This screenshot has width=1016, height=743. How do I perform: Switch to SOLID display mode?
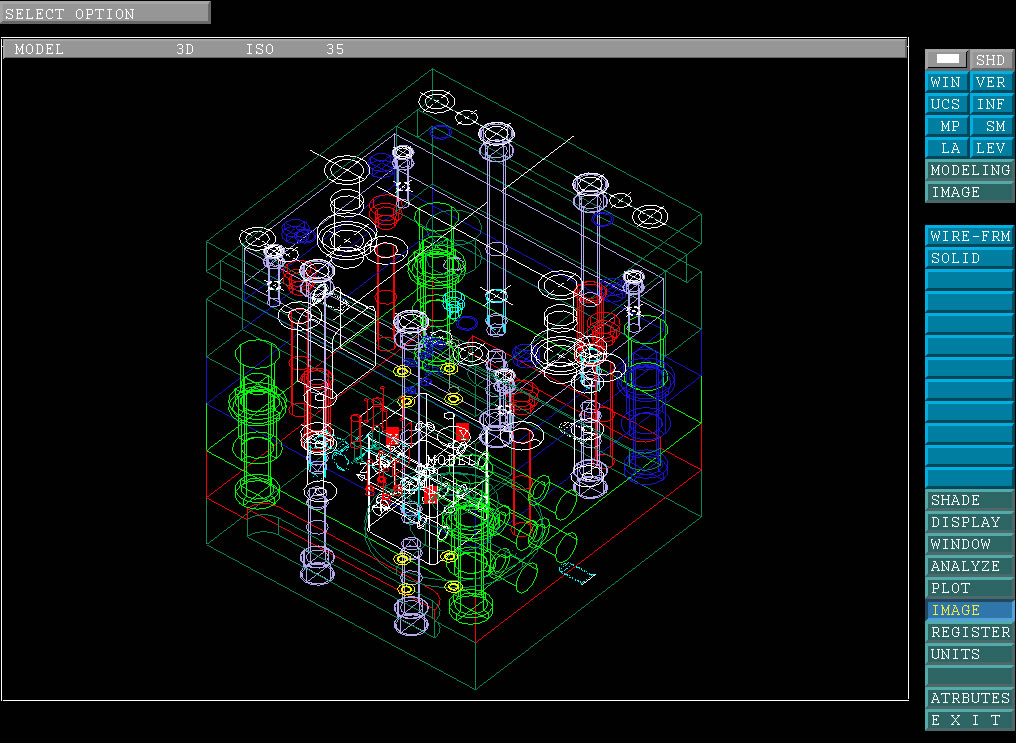[969, 258]
